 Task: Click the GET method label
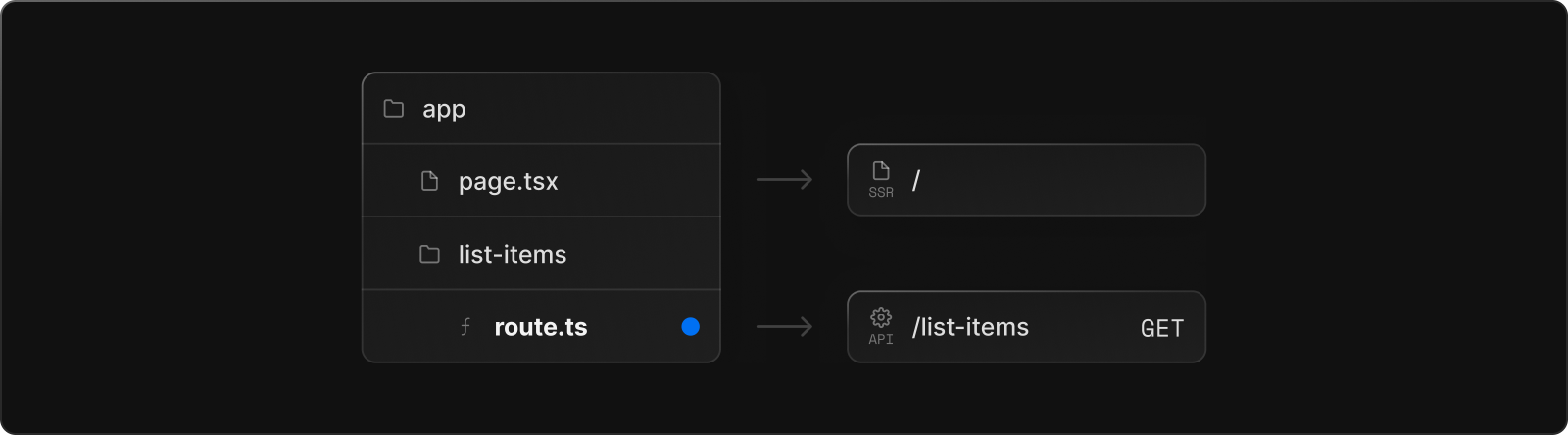(1162, 328)
